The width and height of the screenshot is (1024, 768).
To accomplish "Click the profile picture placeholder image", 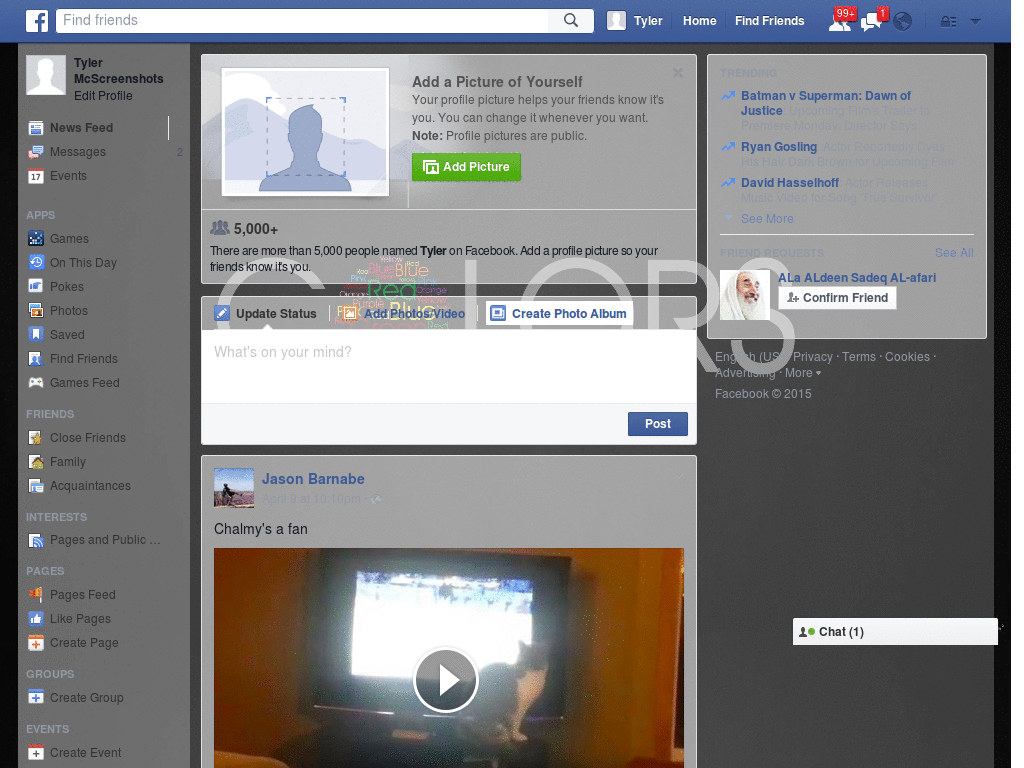I will coord(306,132).
